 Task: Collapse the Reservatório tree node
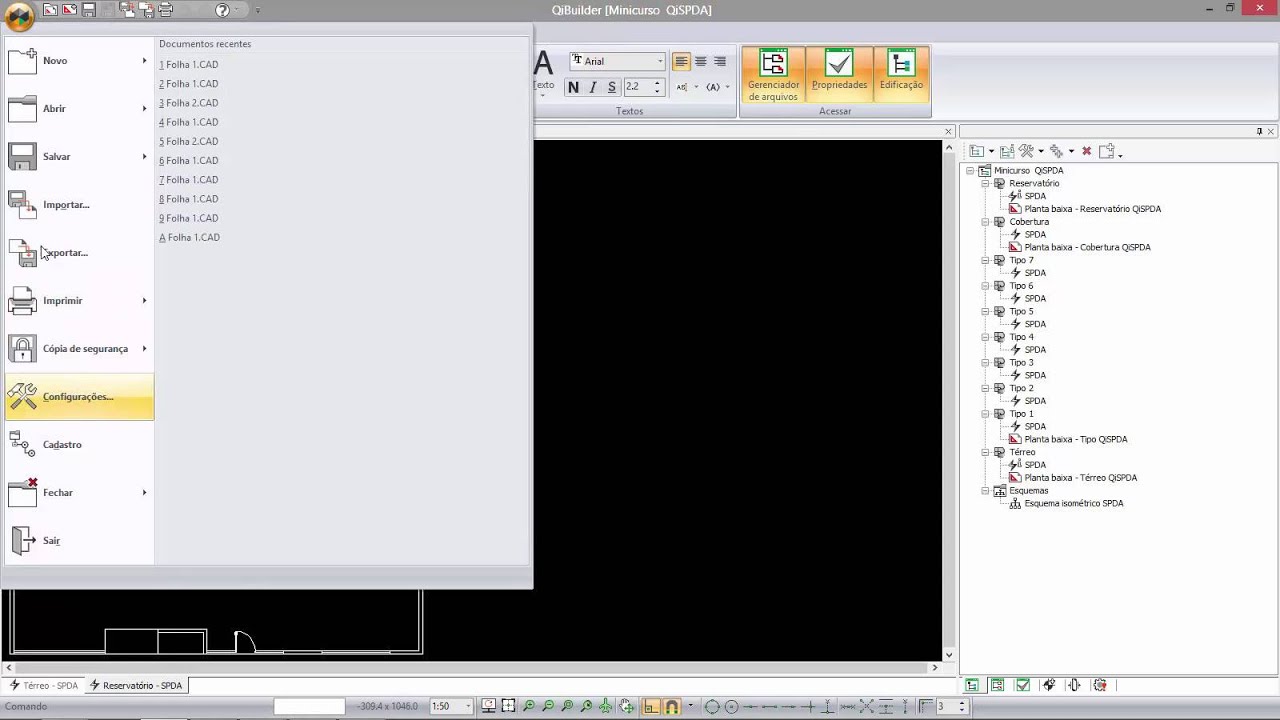(985, 184)
